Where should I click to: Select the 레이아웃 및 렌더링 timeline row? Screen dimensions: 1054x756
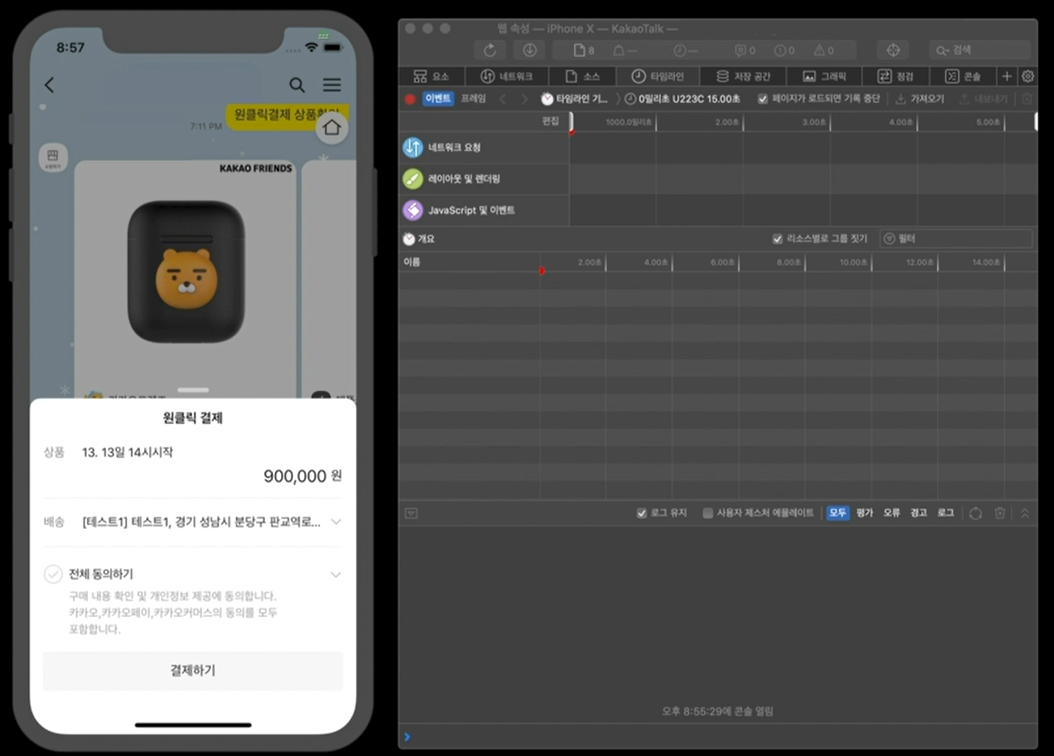[x=484, y=179]
